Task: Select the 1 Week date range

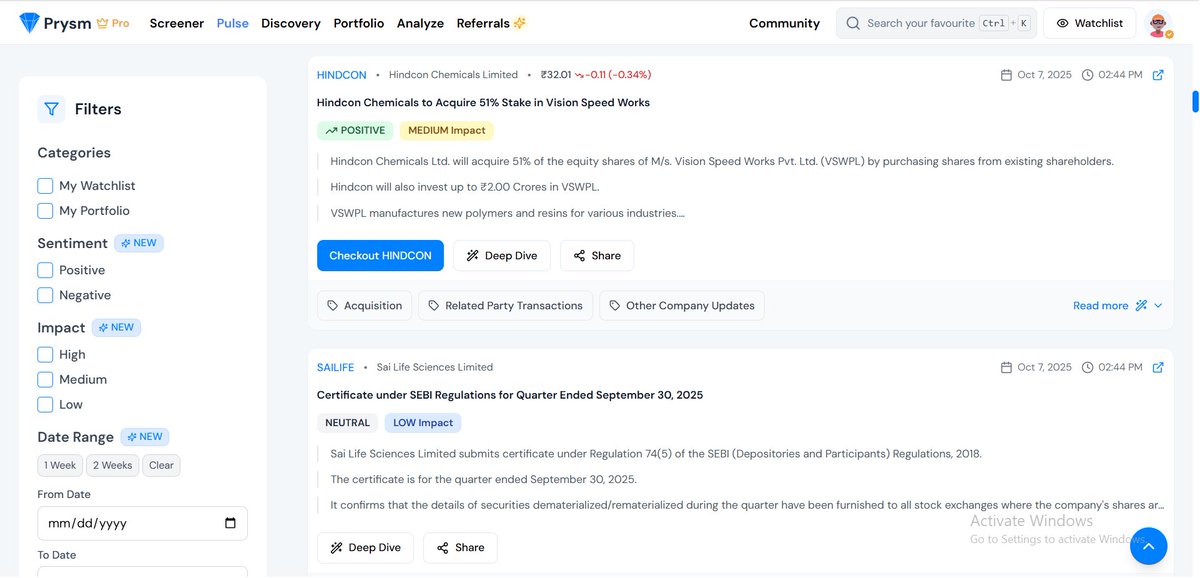Action: click(x=60, y=465)
